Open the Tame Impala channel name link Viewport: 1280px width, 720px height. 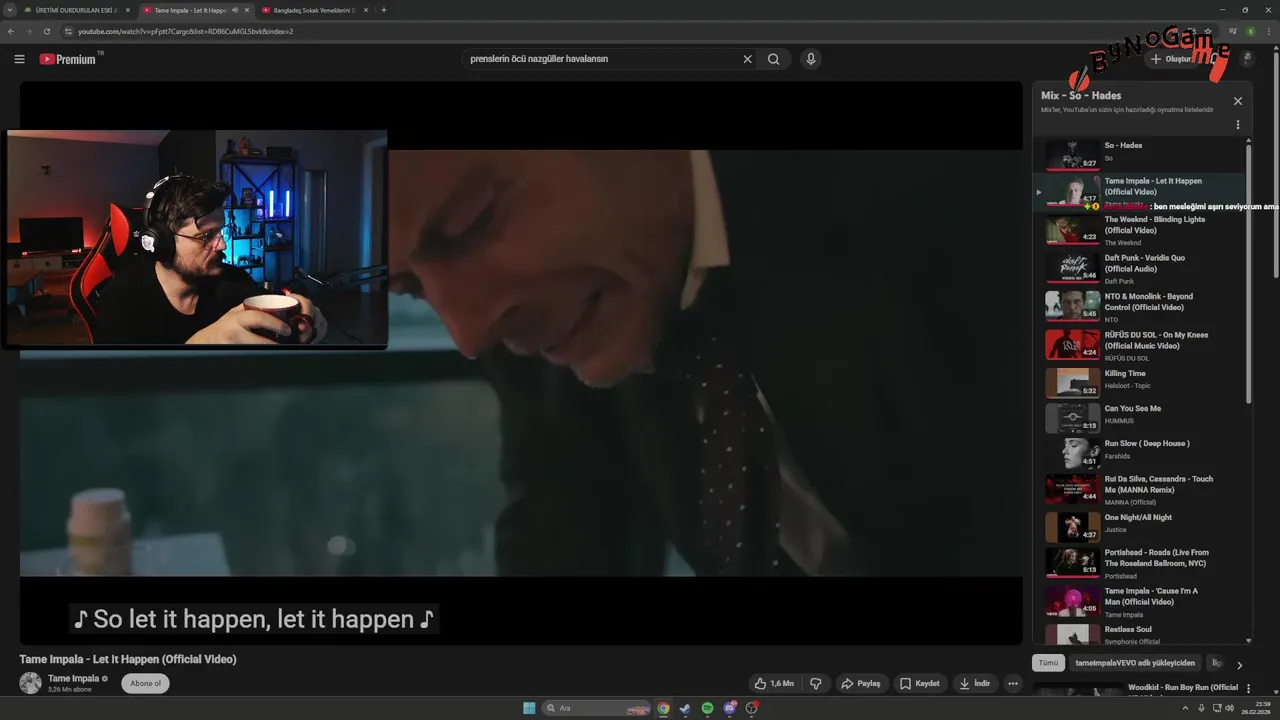tap(73, 678)
